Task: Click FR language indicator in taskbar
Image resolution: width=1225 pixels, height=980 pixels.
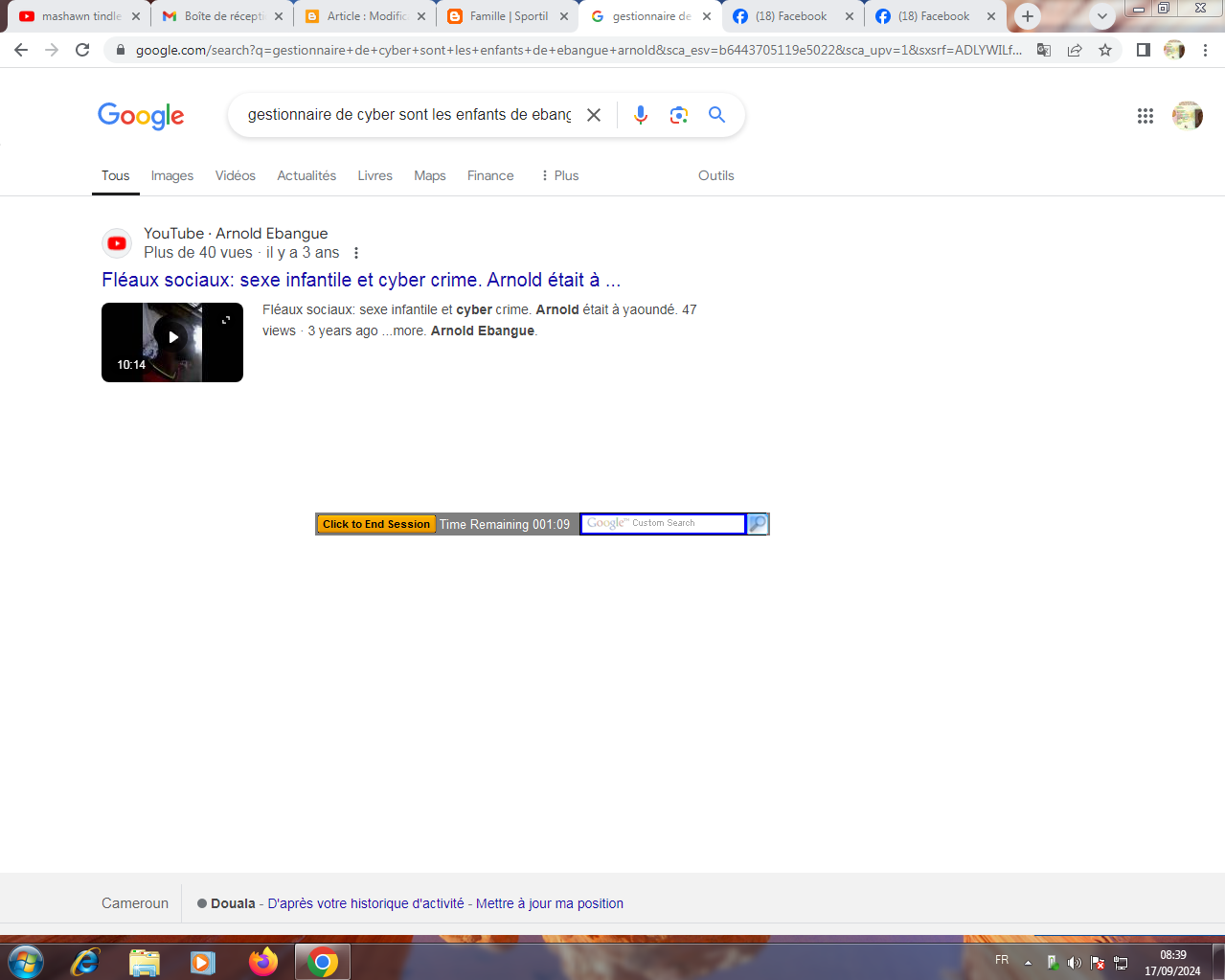Action: (x=1002, y=960)
